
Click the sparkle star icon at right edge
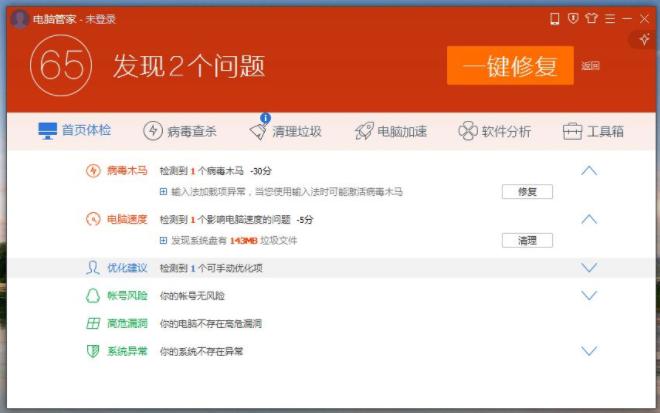tap(644, 40)
